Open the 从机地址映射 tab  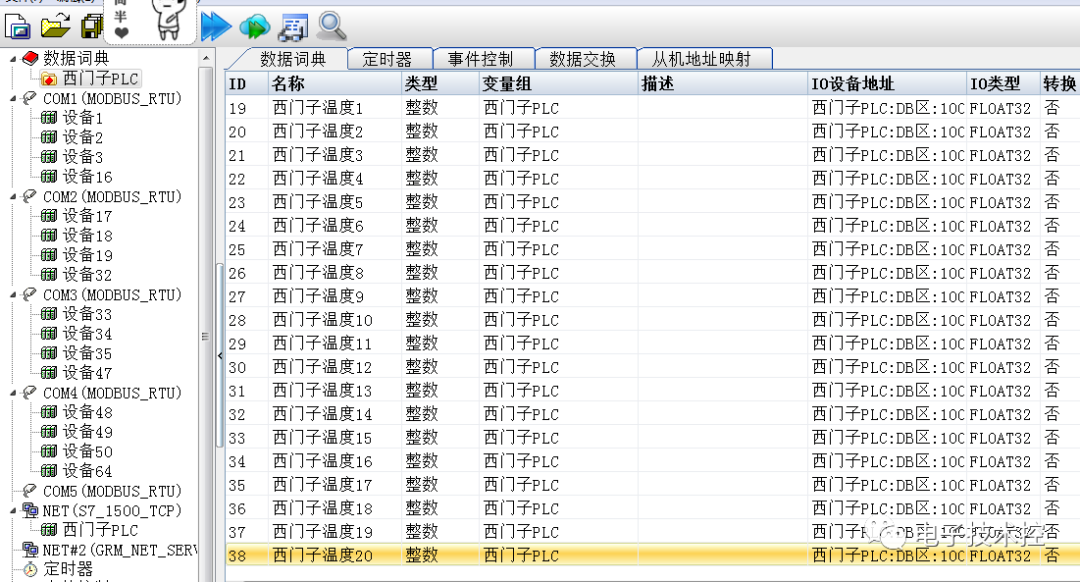pyautogui.click(x=704, y=59)
